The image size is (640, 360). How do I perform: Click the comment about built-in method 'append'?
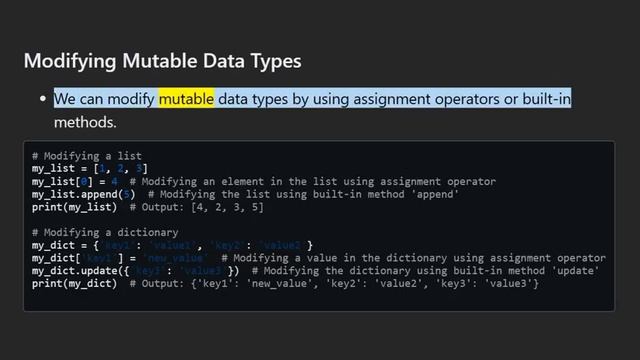click(x=303, y=194)
